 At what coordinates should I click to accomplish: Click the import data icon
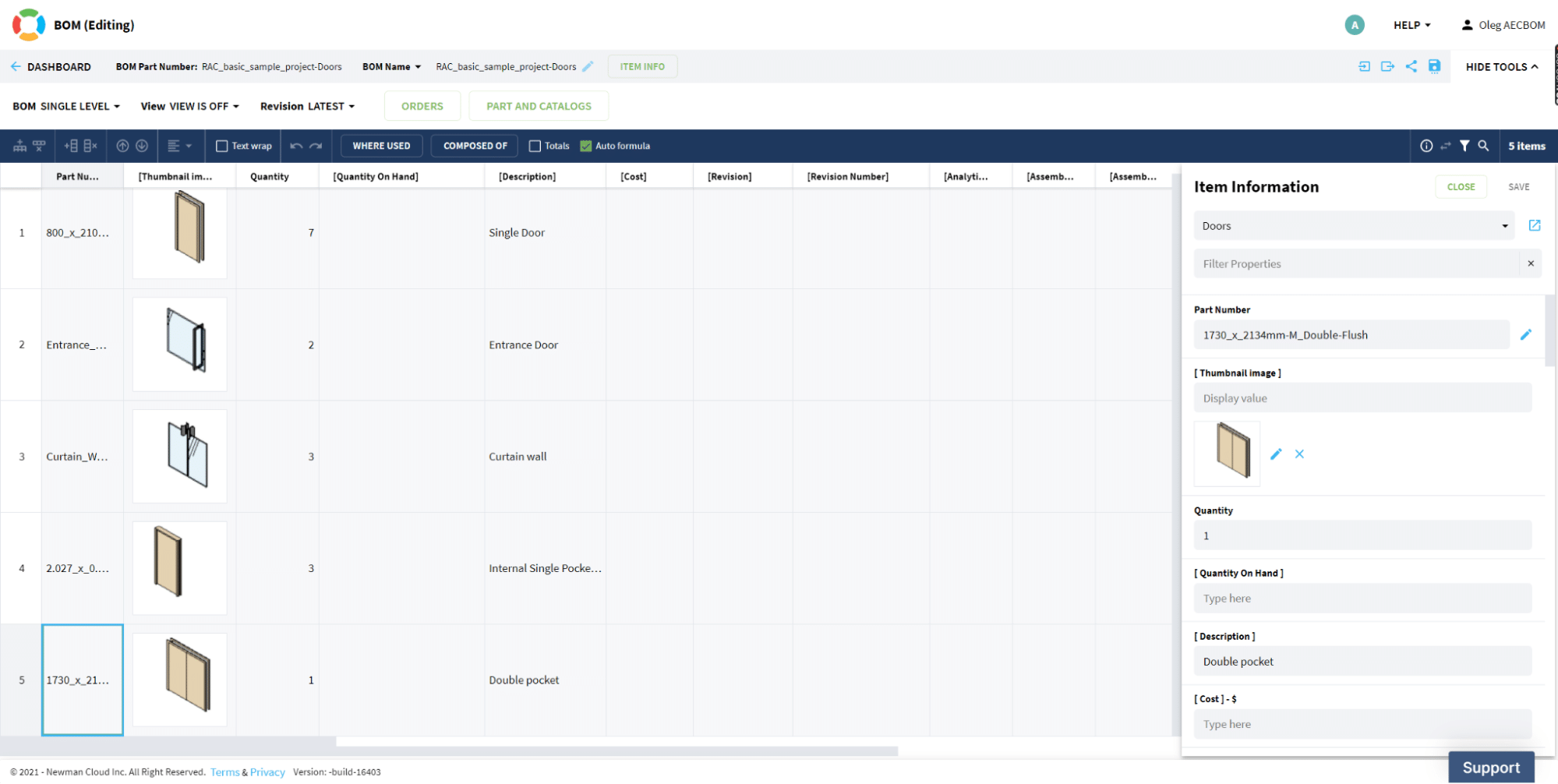[x=1364, y=66]
